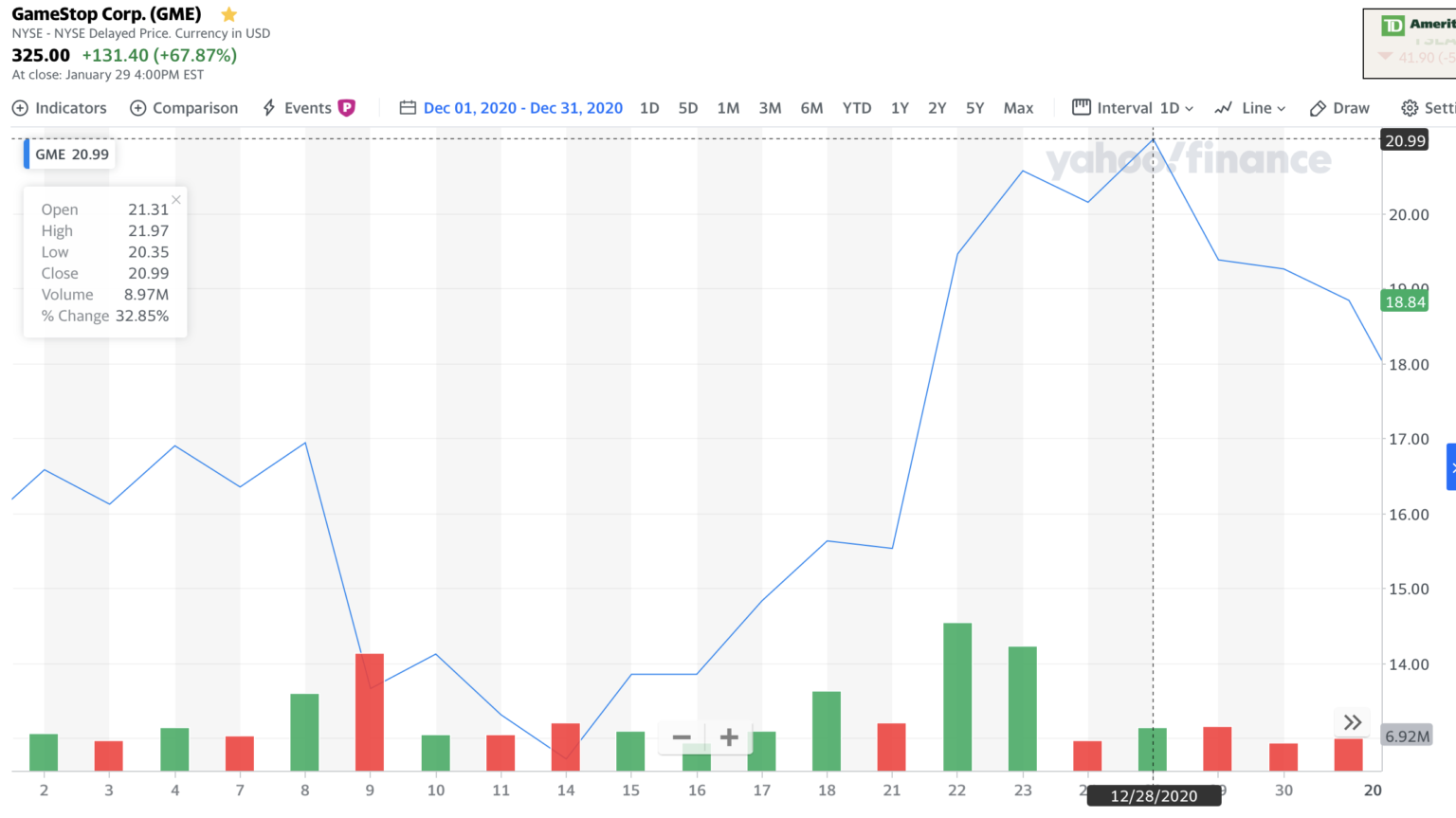Toggle the yellow star to unfavorite GME

(x=228, y=14)
